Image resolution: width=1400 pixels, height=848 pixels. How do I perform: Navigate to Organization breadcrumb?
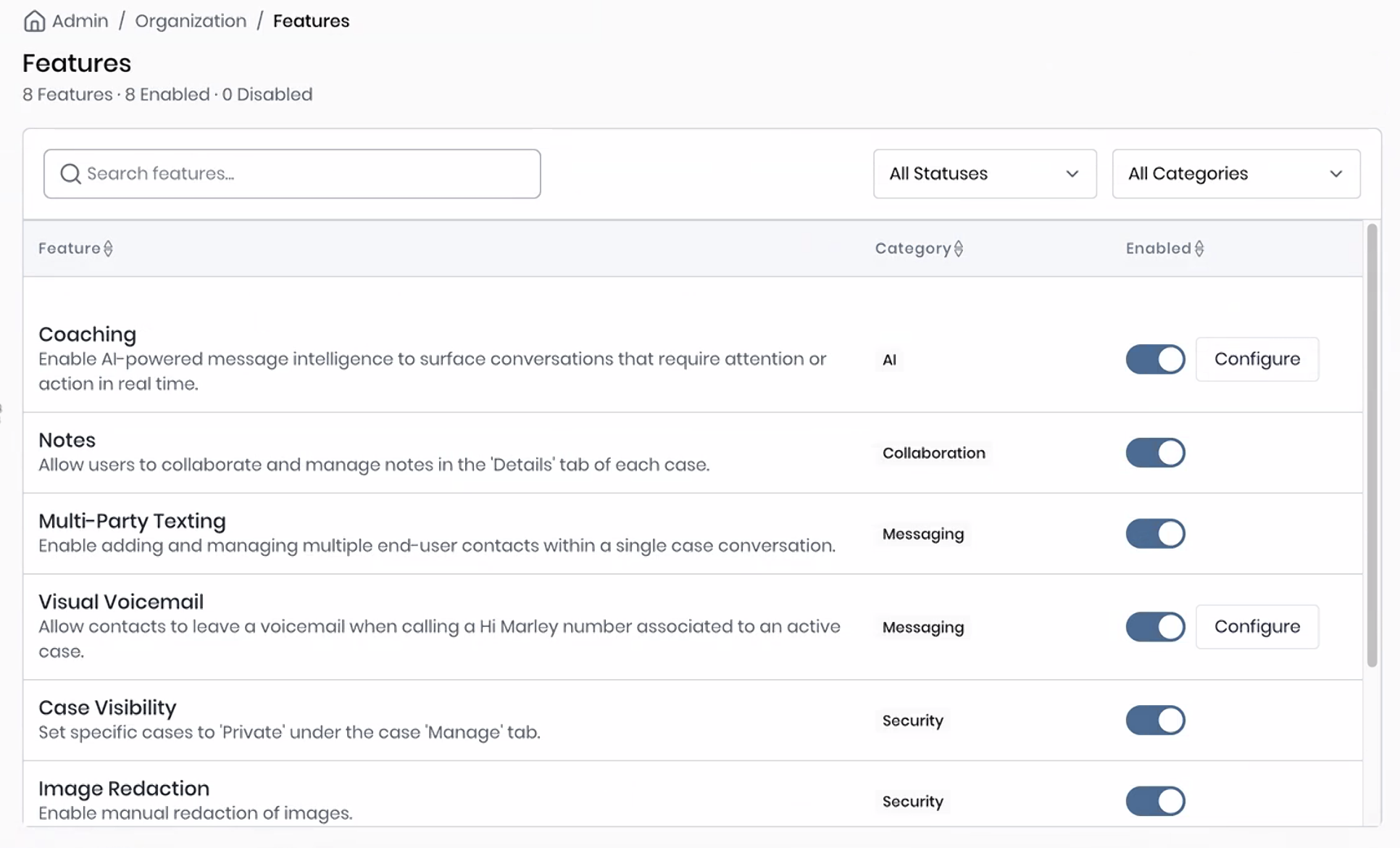pos(191,21)
